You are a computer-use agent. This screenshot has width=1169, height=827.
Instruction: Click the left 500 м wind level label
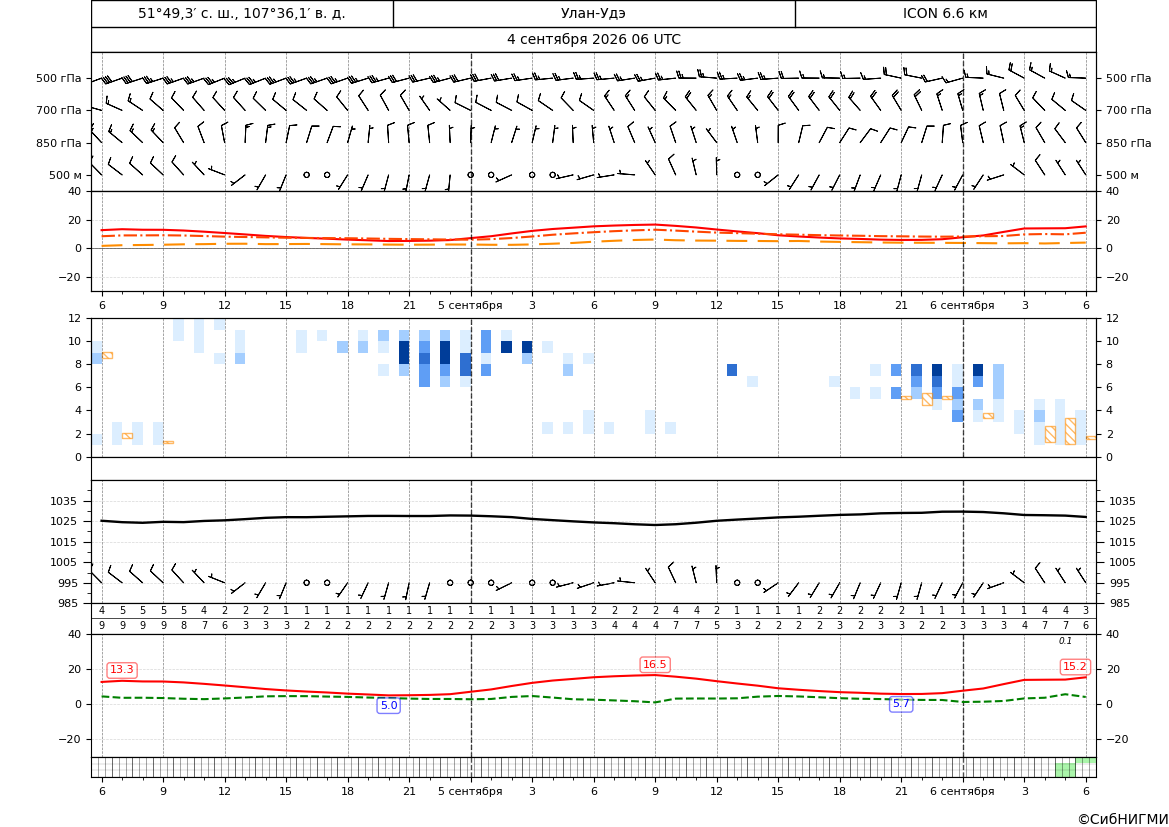[66, 175]
